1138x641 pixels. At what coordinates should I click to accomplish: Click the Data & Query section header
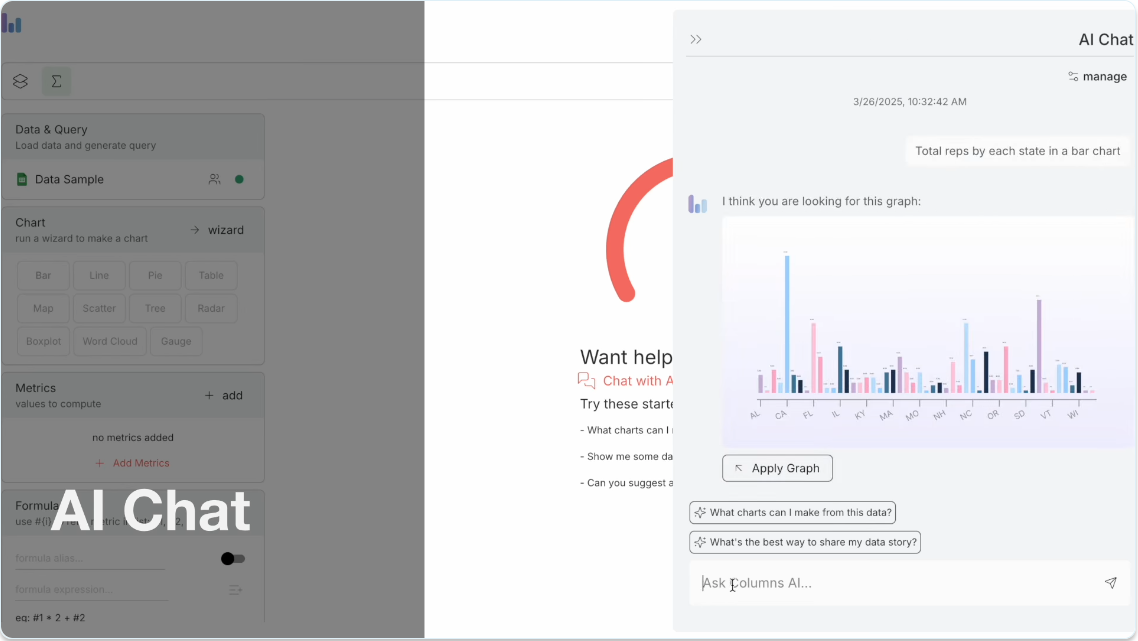pyautogui.click(x=133, y=136)
